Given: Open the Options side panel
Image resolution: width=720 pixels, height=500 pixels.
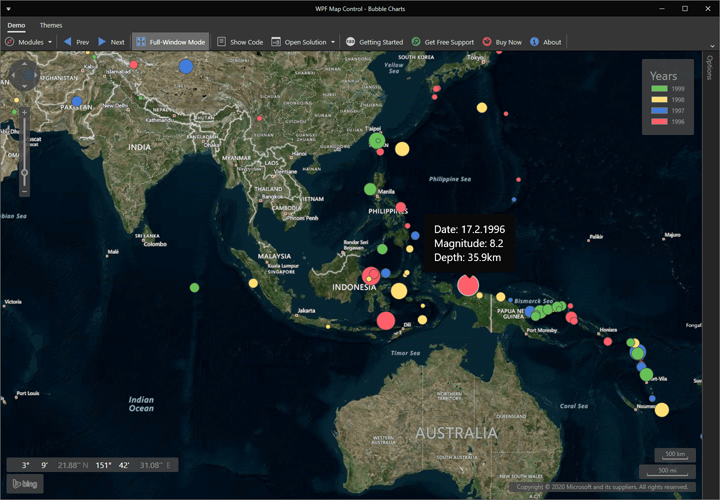Looking at the screenshot, I should click(x=709, y=68).
